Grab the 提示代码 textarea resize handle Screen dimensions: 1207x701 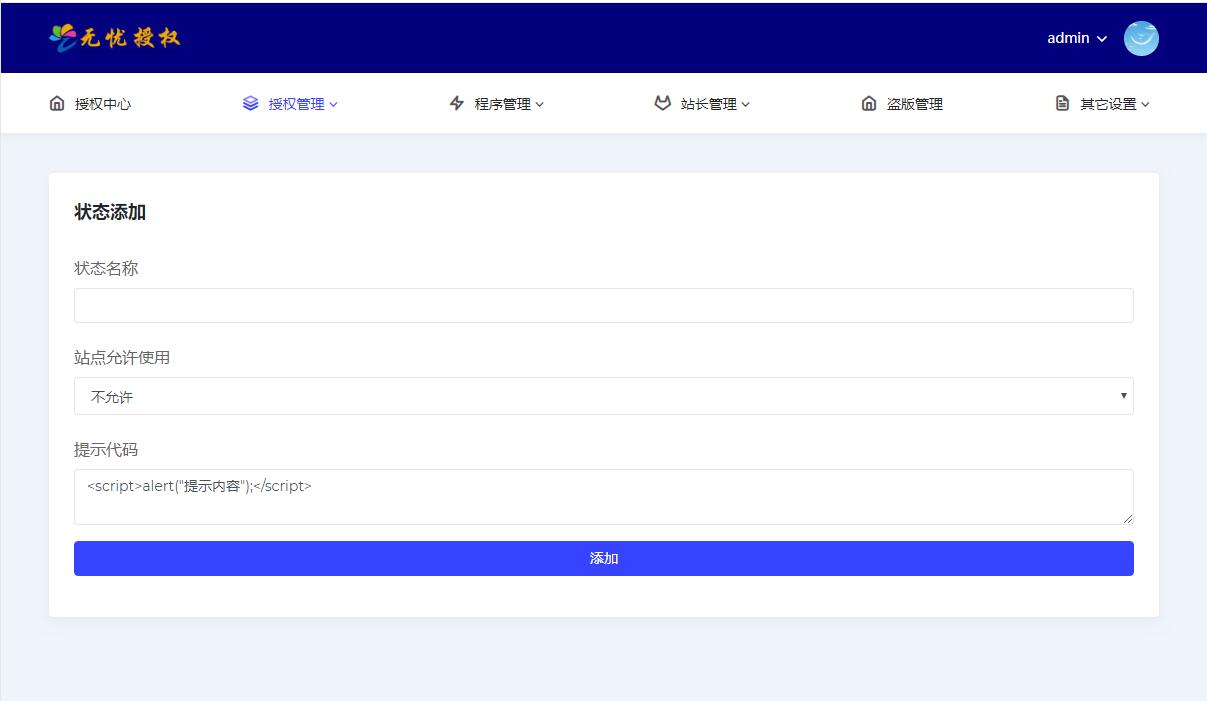pyautogui.click(x=1128, y=518)
